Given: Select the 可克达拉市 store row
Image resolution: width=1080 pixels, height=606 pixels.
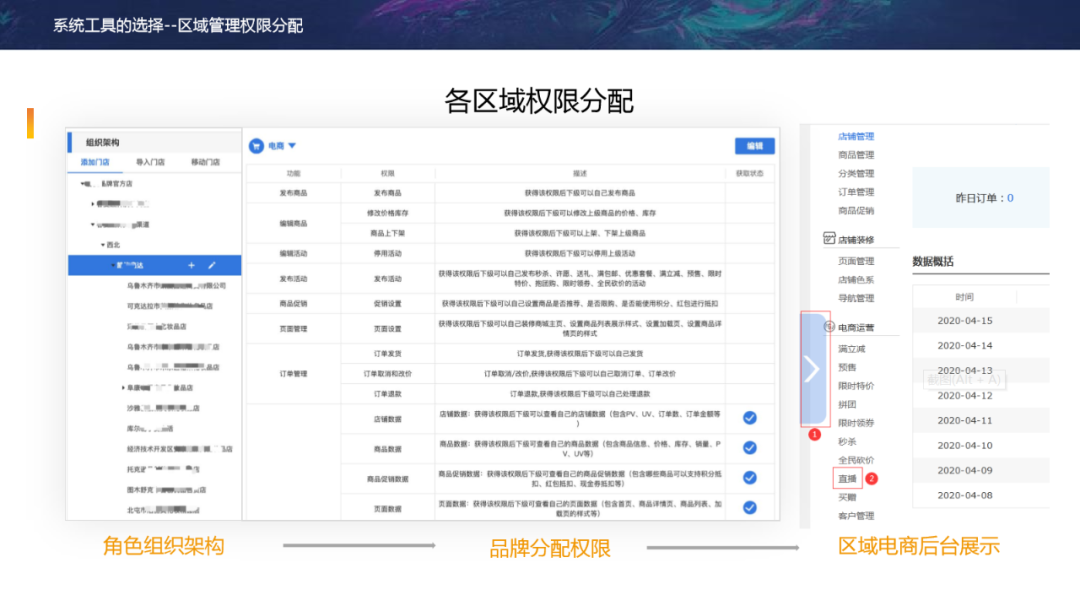Looking at the screenshot, I should pyautogui.click(x=170, y=306).
